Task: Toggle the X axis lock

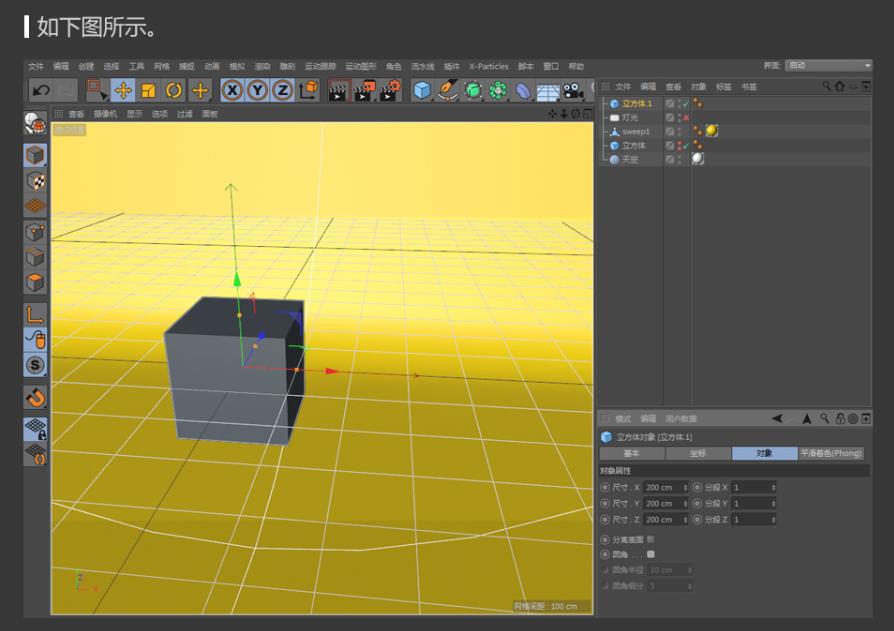Action: (232, 90)
